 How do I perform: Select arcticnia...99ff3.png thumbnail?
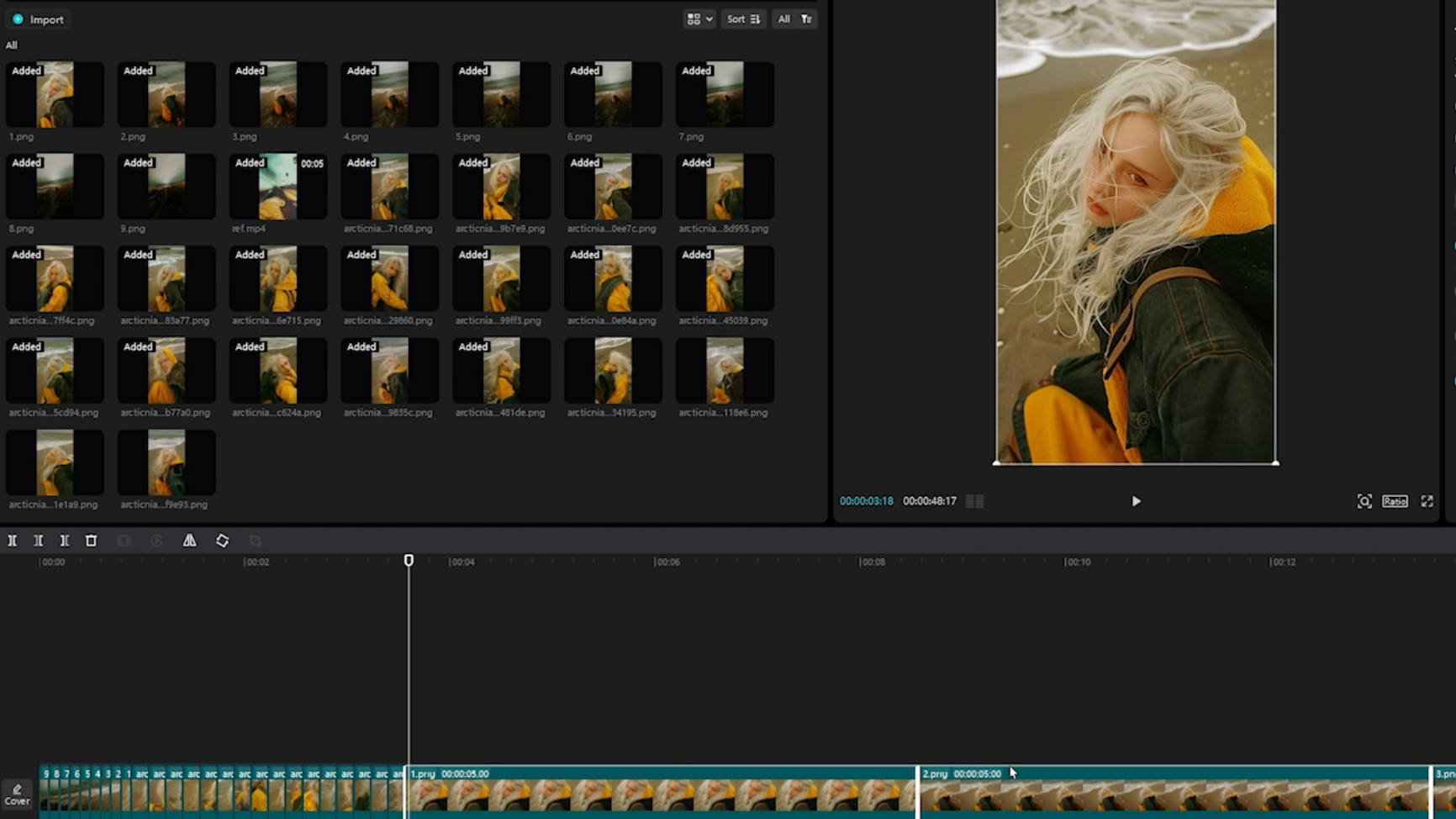(502, 278)
